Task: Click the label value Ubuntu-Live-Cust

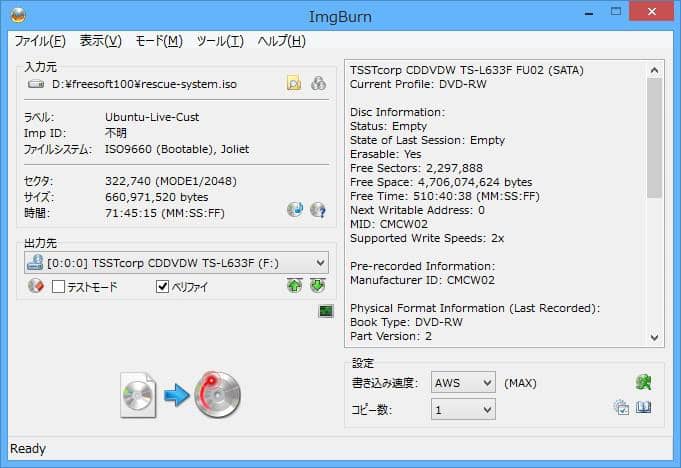Action: point(152,117)
